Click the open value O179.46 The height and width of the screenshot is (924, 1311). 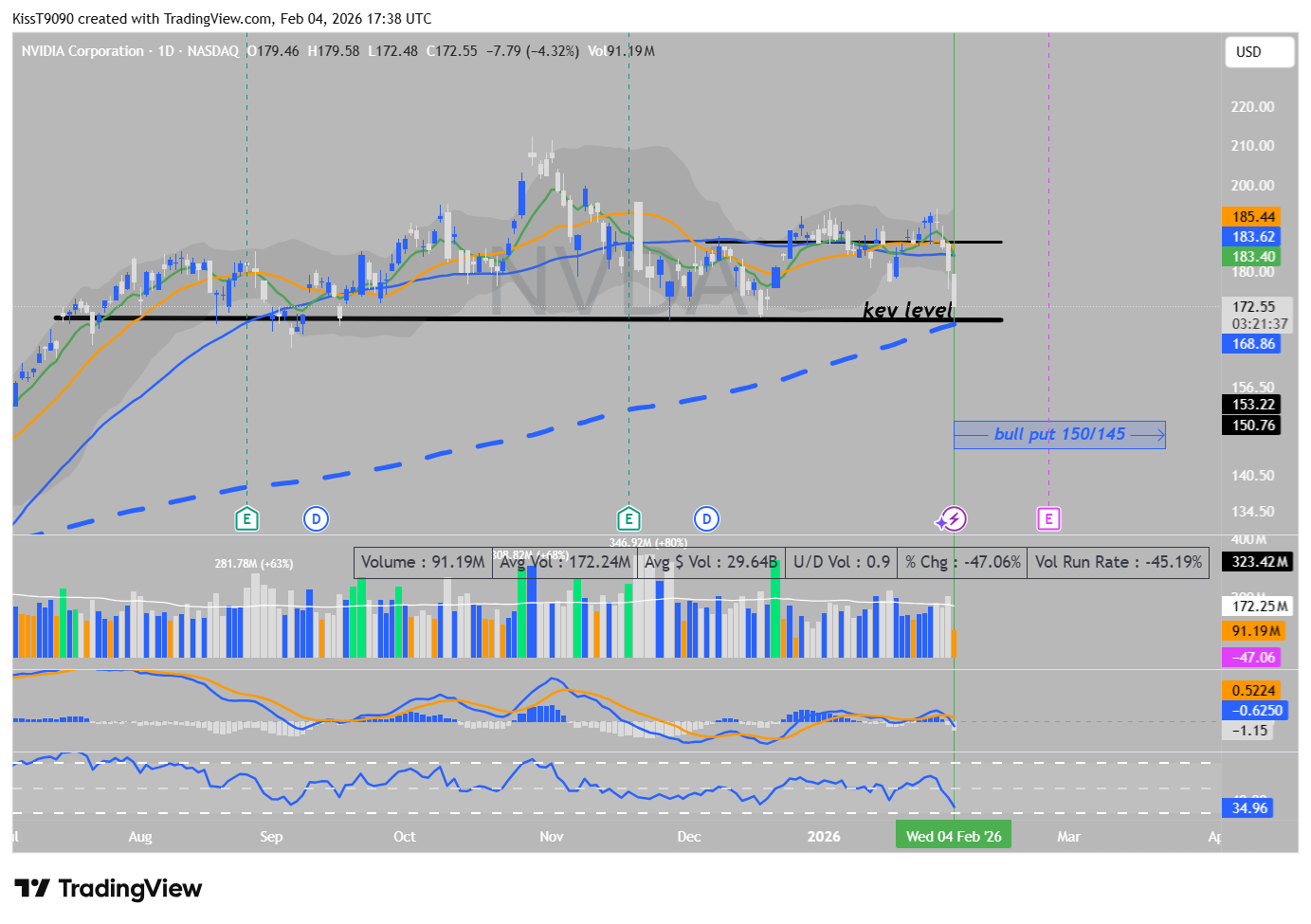pyautogui.click(x=273, y=51)
